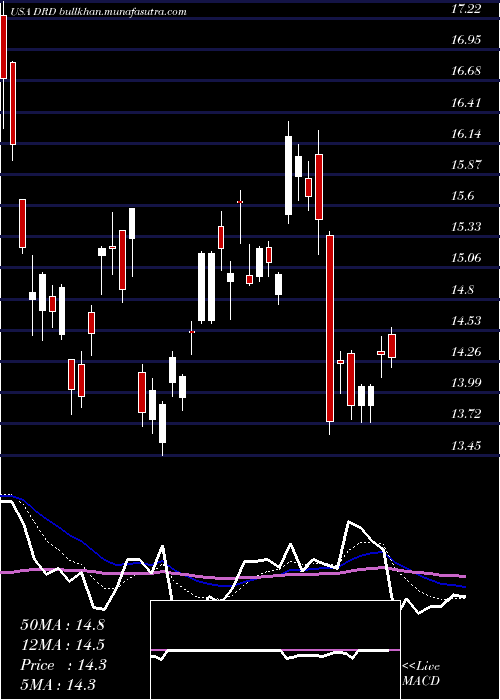Click the 13.45 price axis label

point(466,446)
